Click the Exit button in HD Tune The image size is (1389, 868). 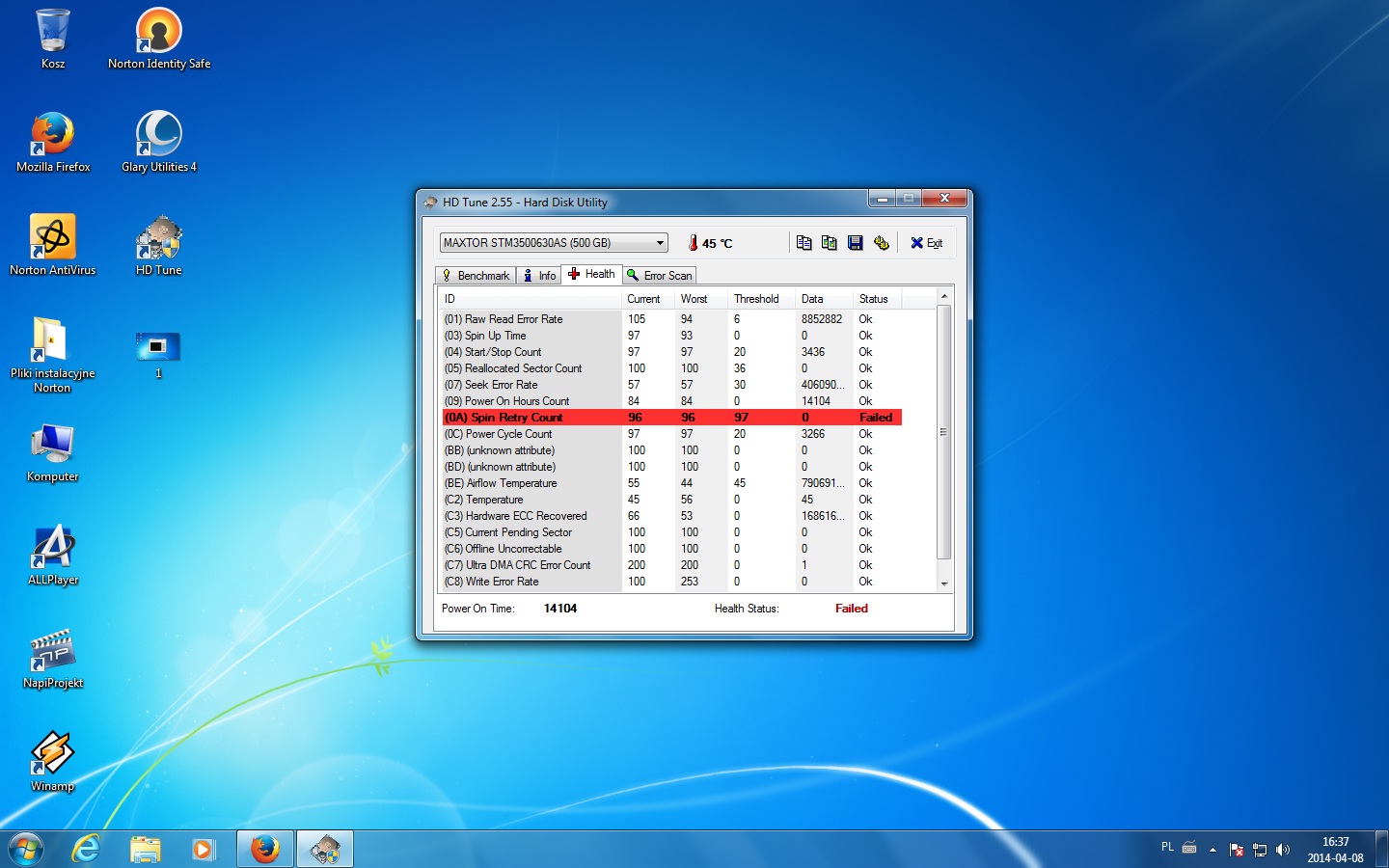click(x=927, y=243)
